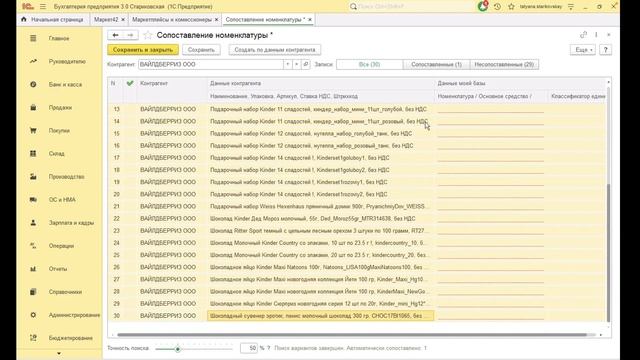Switch to Маркет42 tab
This screenshot has height=360, width=640.
coord(106,19)
